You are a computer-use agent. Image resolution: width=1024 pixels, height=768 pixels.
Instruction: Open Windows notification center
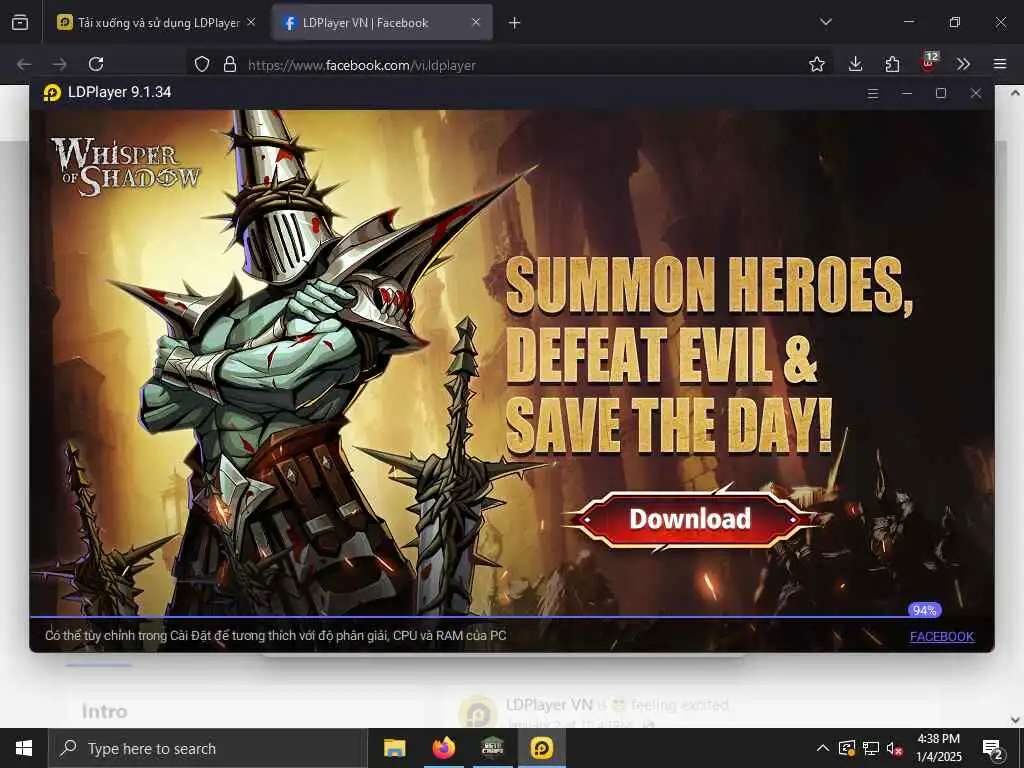pos(993,749)
